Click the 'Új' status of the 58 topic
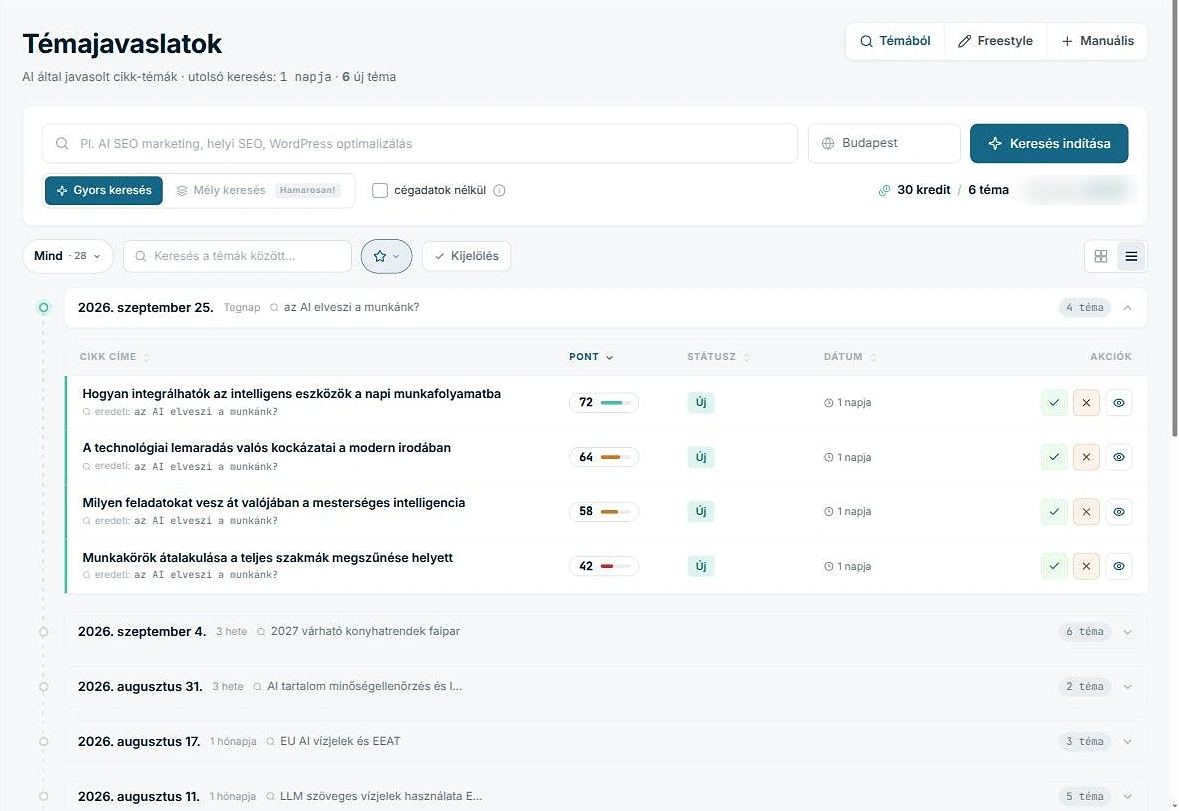 (701, 511)
